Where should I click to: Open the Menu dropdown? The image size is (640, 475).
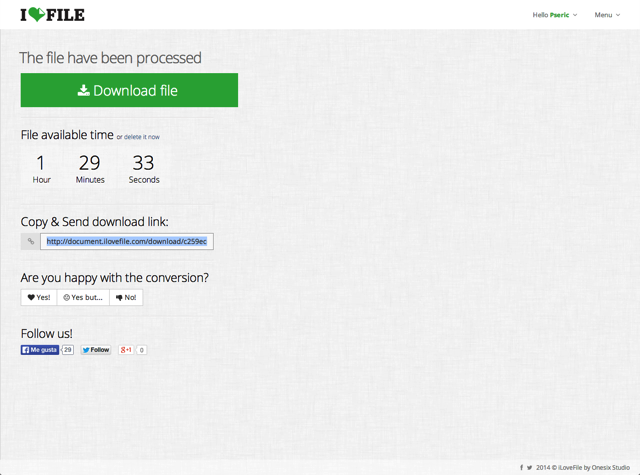pyautogui.click(x=607, y=15)
